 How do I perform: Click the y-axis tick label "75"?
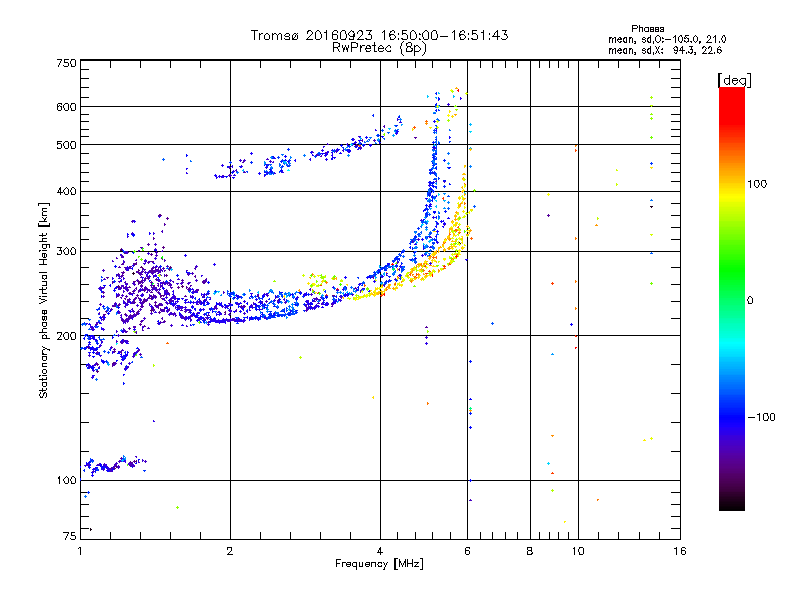click(x=70, y=536)
